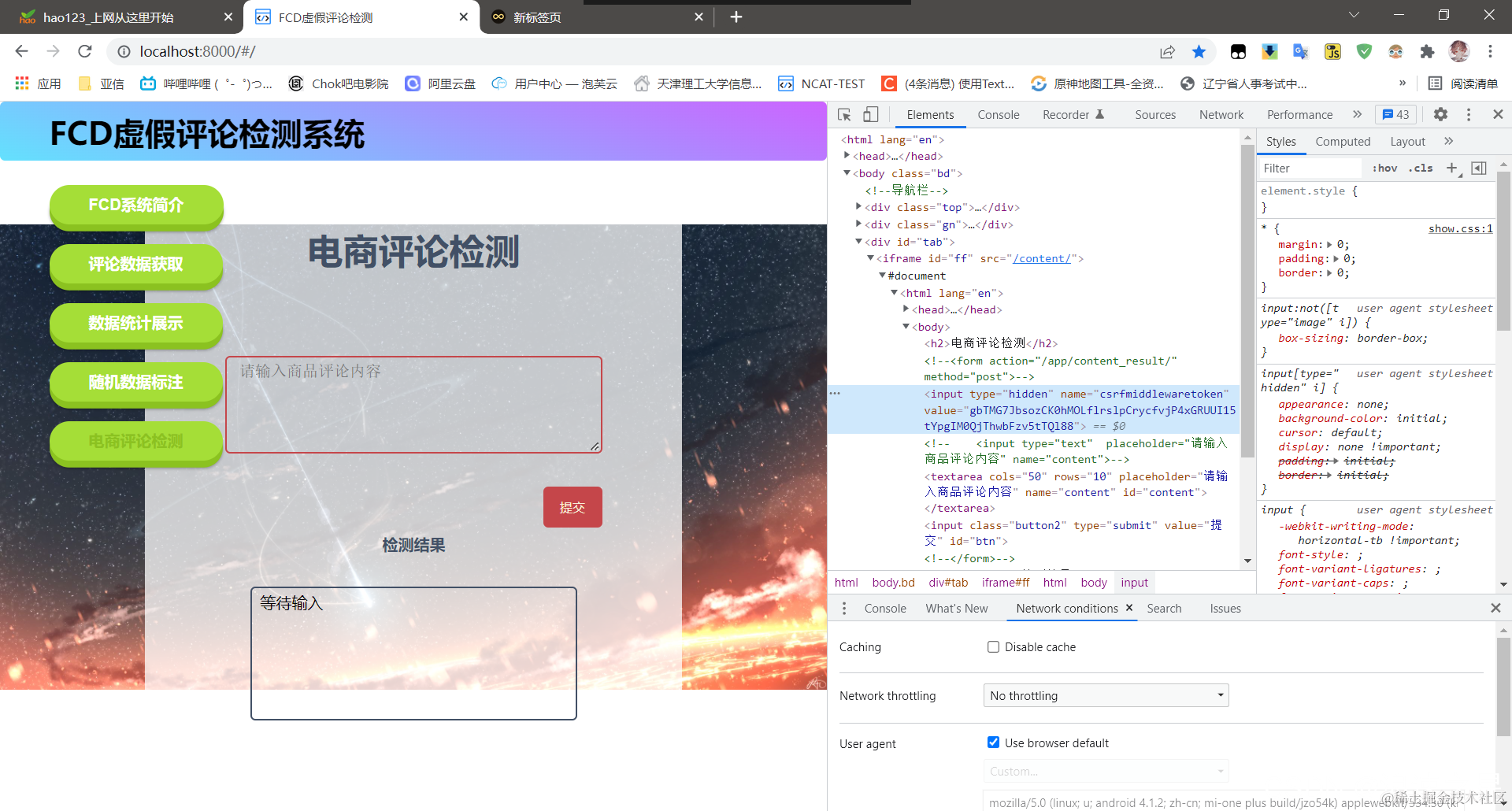Bookmark this page via the star icon
The image size is (1512, 811).
coord(1199,51)
